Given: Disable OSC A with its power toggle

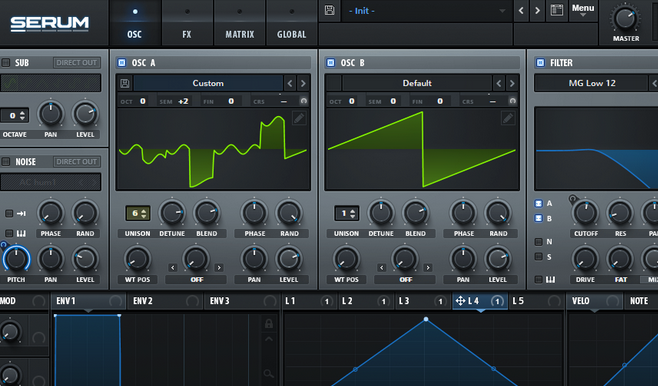Looking at the screenshot, I should point(122,63).
